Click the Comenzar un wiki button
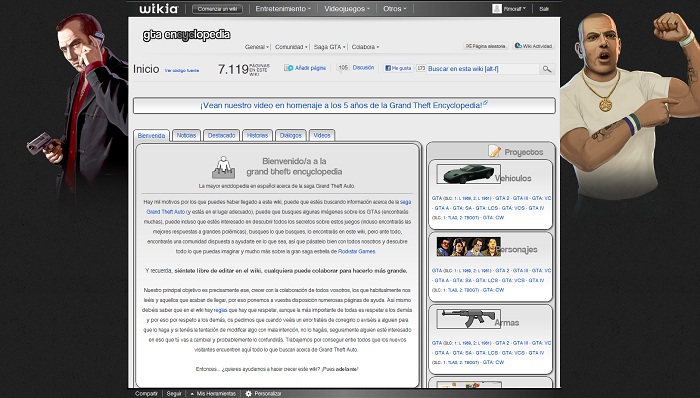The width and height of the screenshot is (700, 398). [217, 9]
